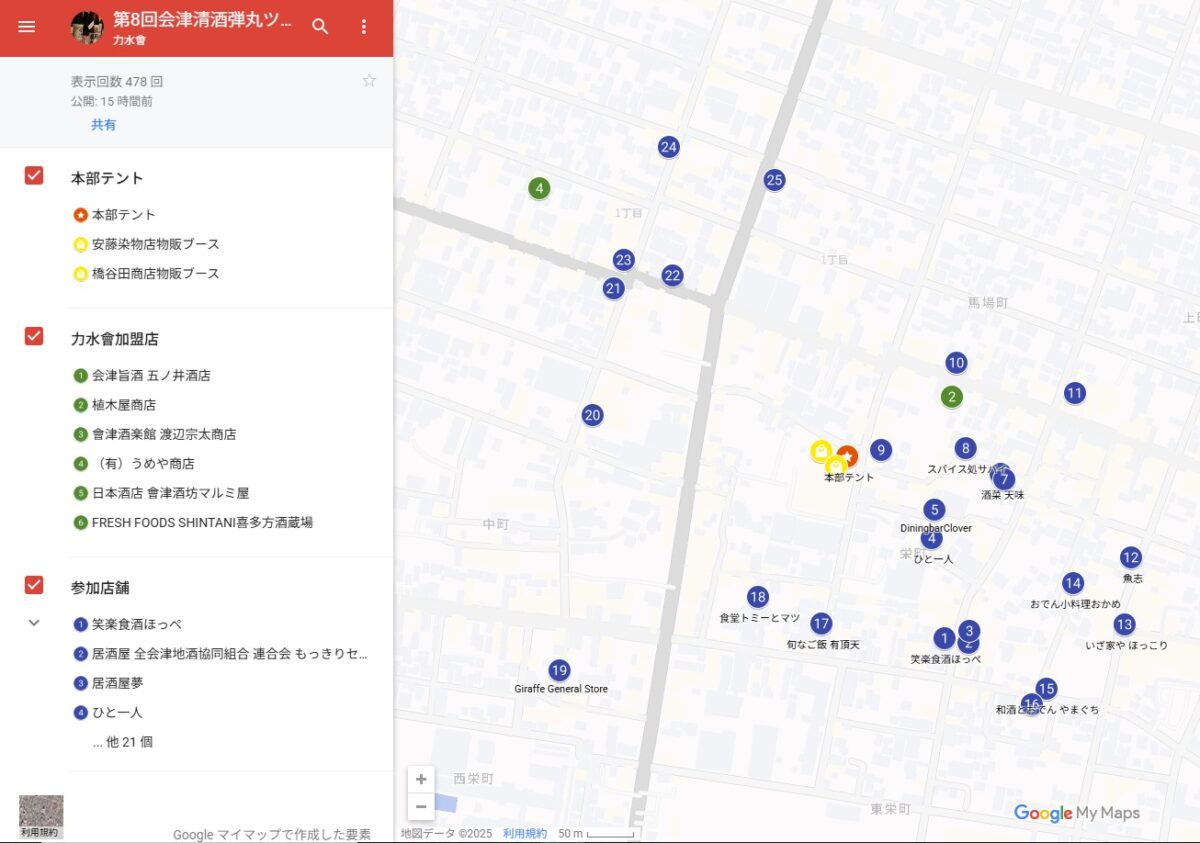Select blue map marker 24
Viewport: 1200px width, 843px height.
pyautogui.click(x=669, y=147)
